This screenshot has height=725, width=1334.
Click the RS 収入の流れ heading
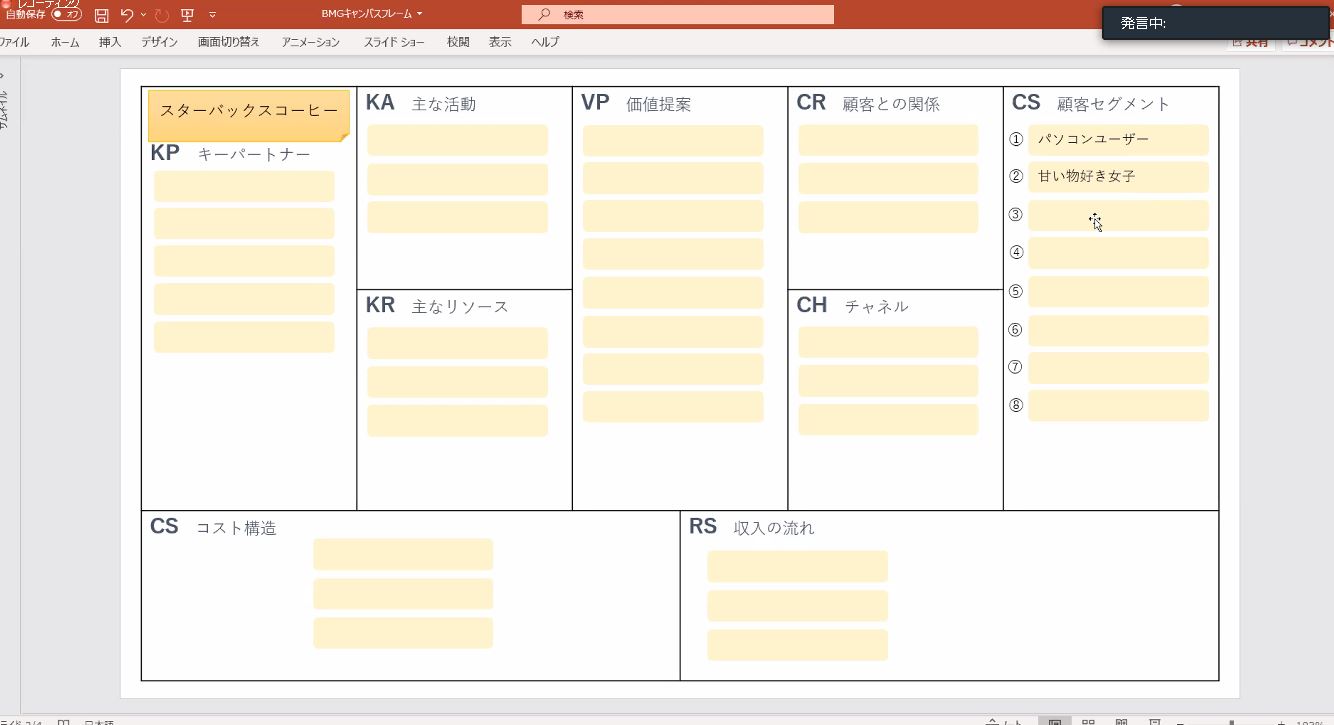(751, 527)
